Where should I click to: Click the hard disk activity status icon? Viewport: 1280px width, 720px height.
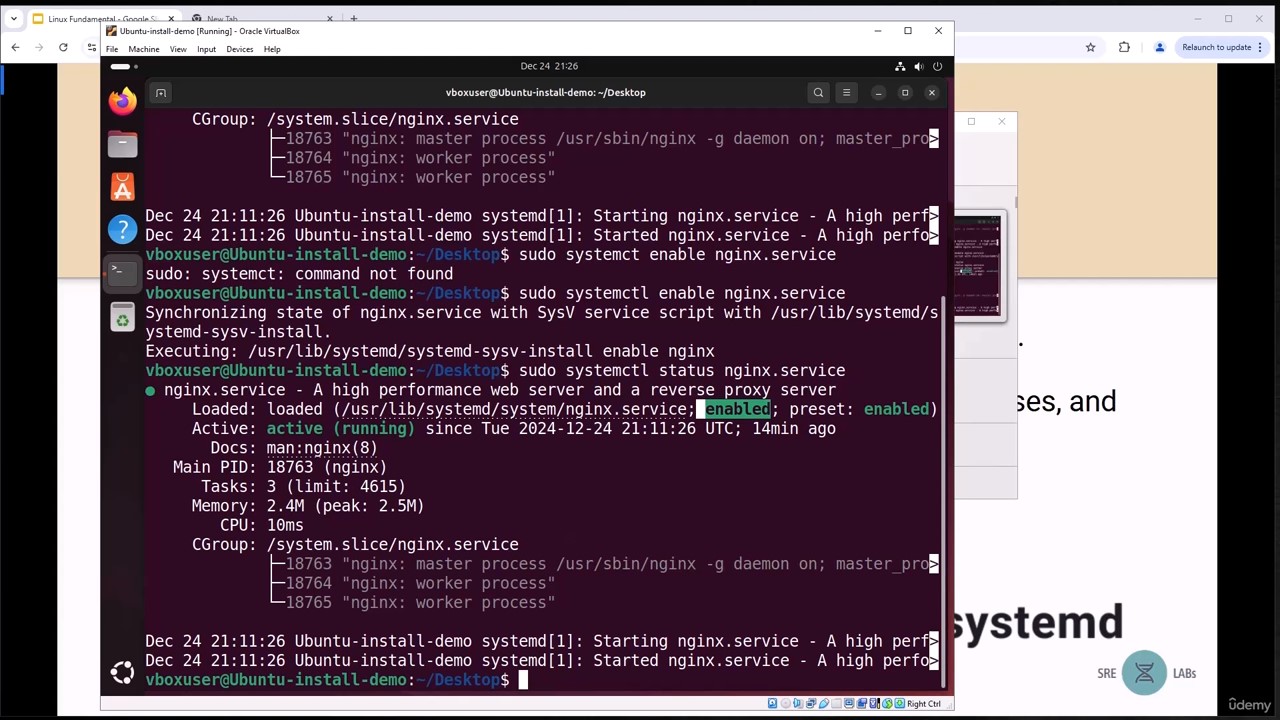coord(773,704)
